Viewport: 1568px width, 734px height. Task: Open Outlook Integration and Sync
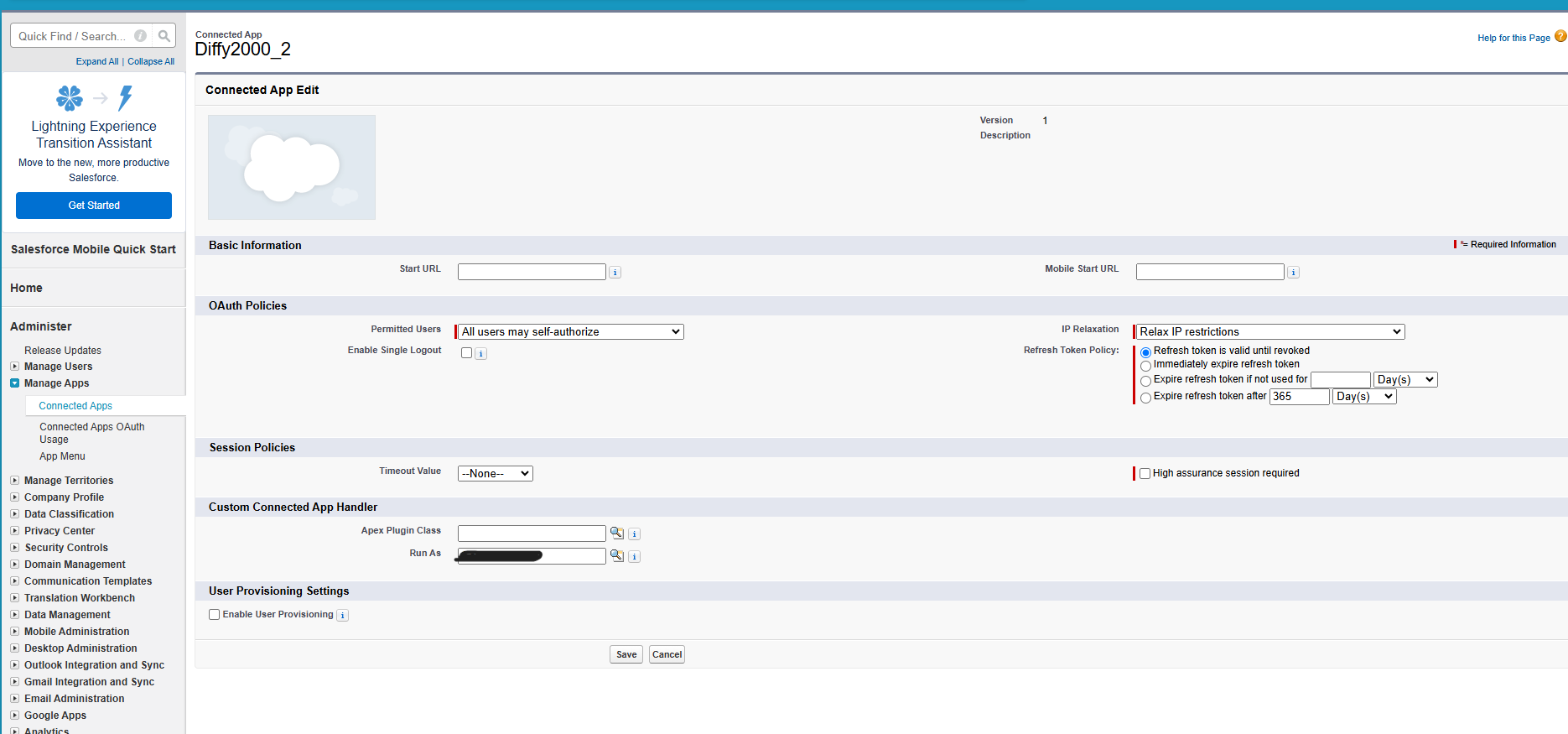coord(94,664)
